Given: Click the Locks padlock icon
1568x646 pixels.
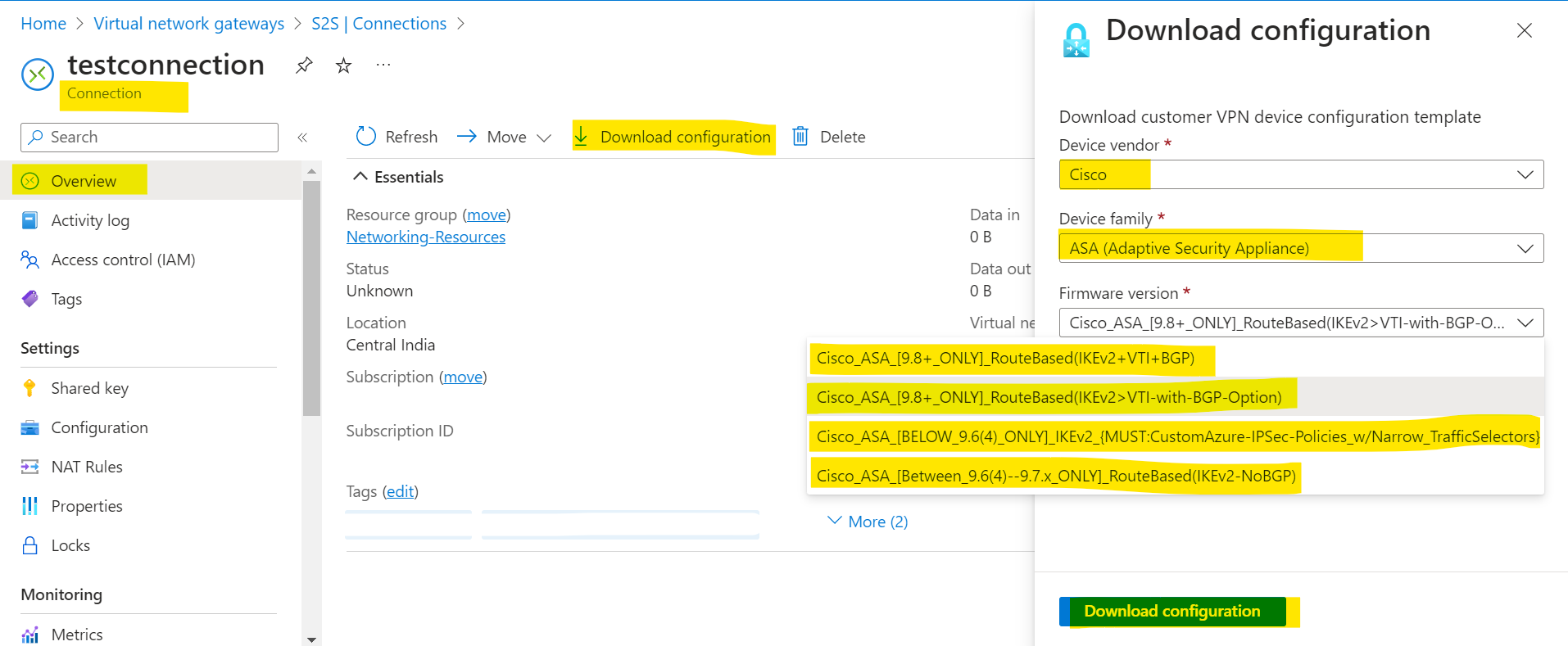Looking at the screenshot, I should (29, 545).
